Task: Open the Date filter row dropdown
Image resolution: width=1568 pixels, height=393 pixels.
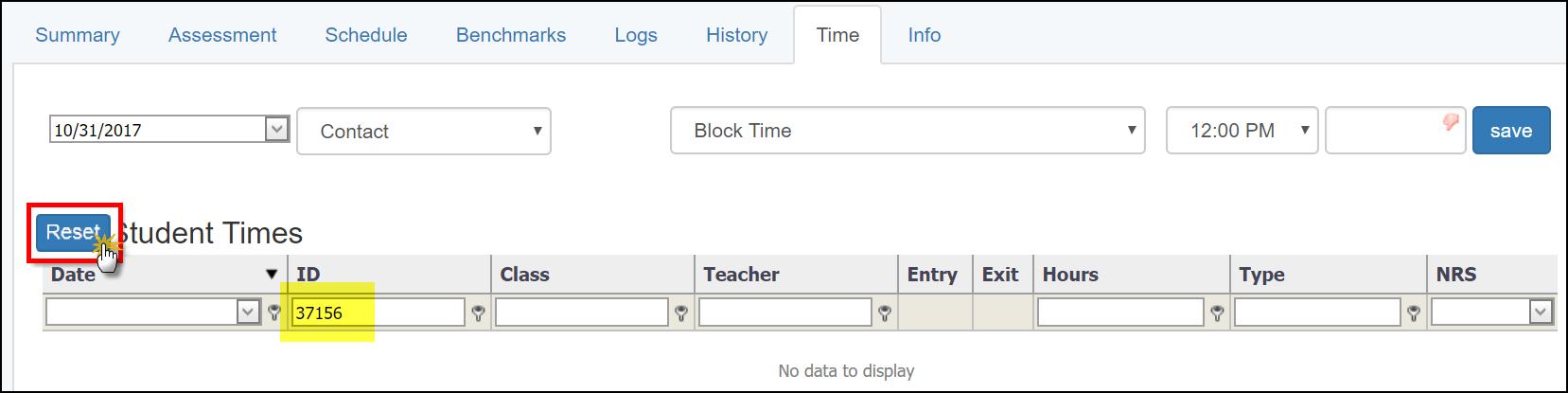Action: (248, 312)
